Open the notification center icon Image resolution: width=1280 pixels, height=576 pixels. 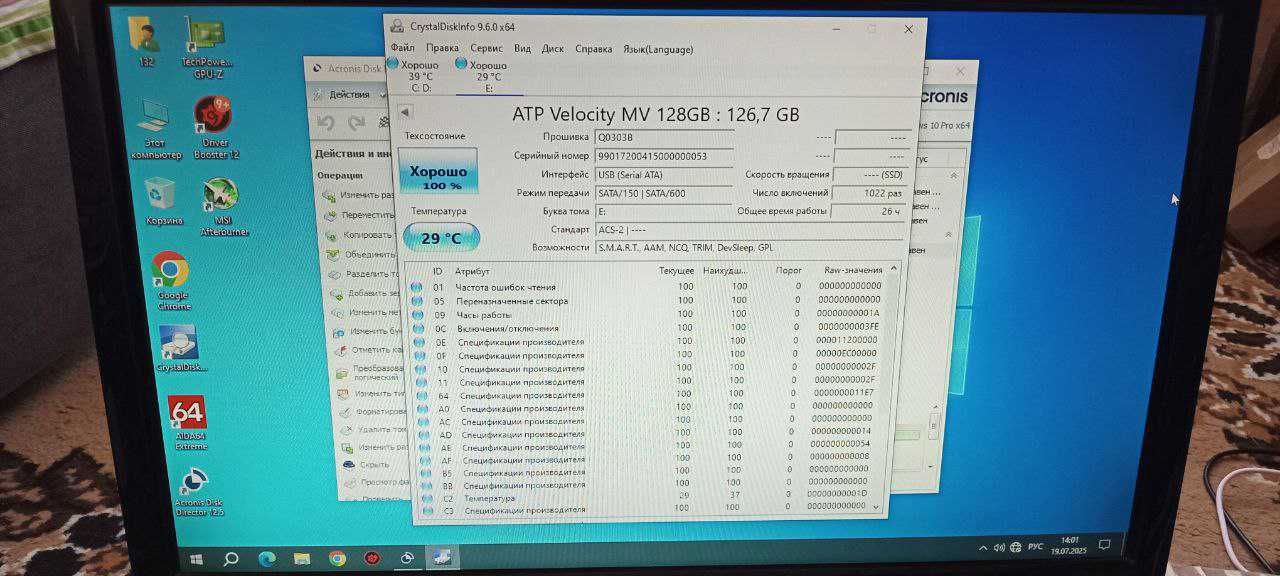[x=1105, y=545]
